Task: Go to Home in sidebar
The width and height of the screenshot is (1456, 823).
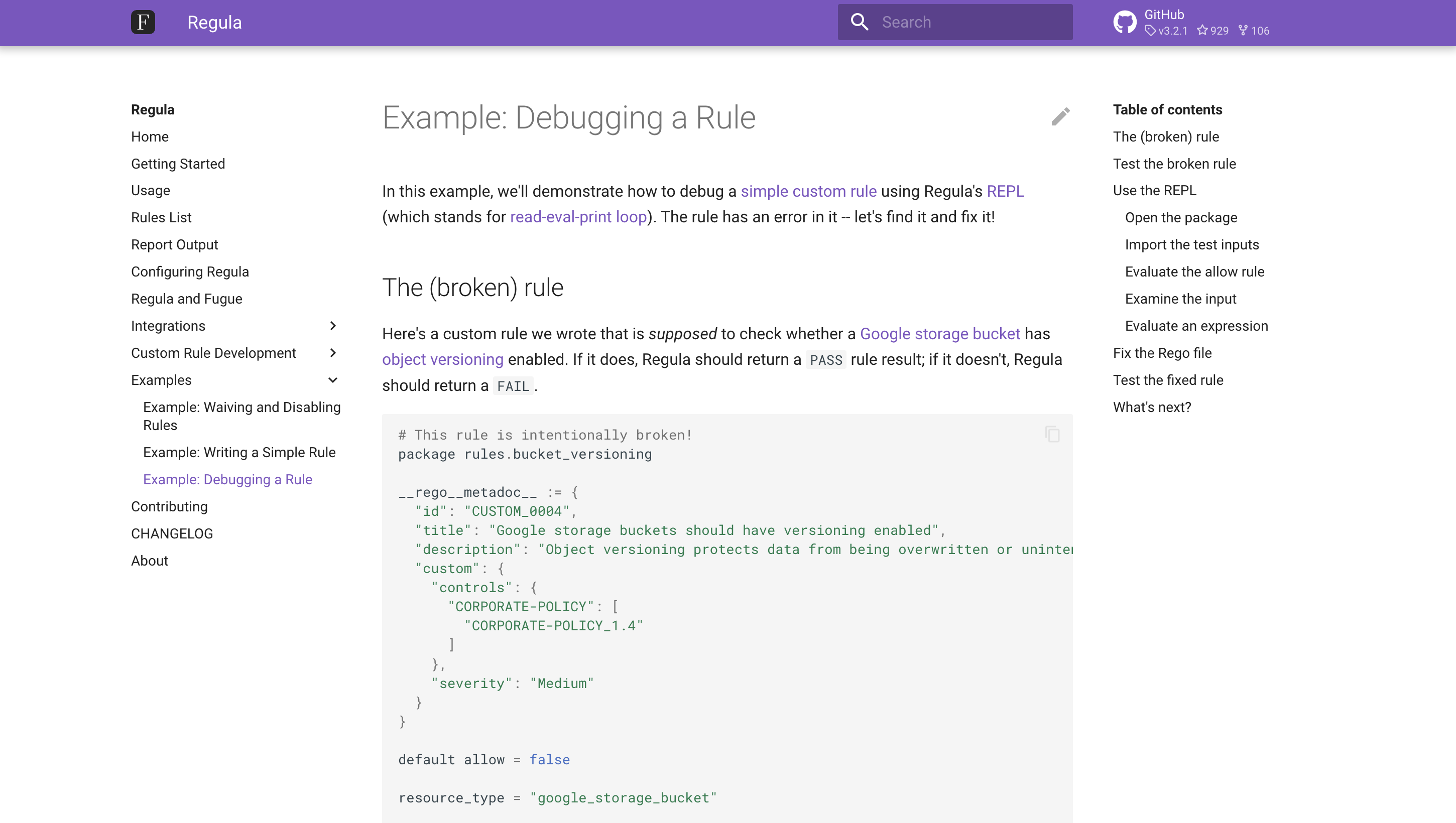Action: [150, 137]
